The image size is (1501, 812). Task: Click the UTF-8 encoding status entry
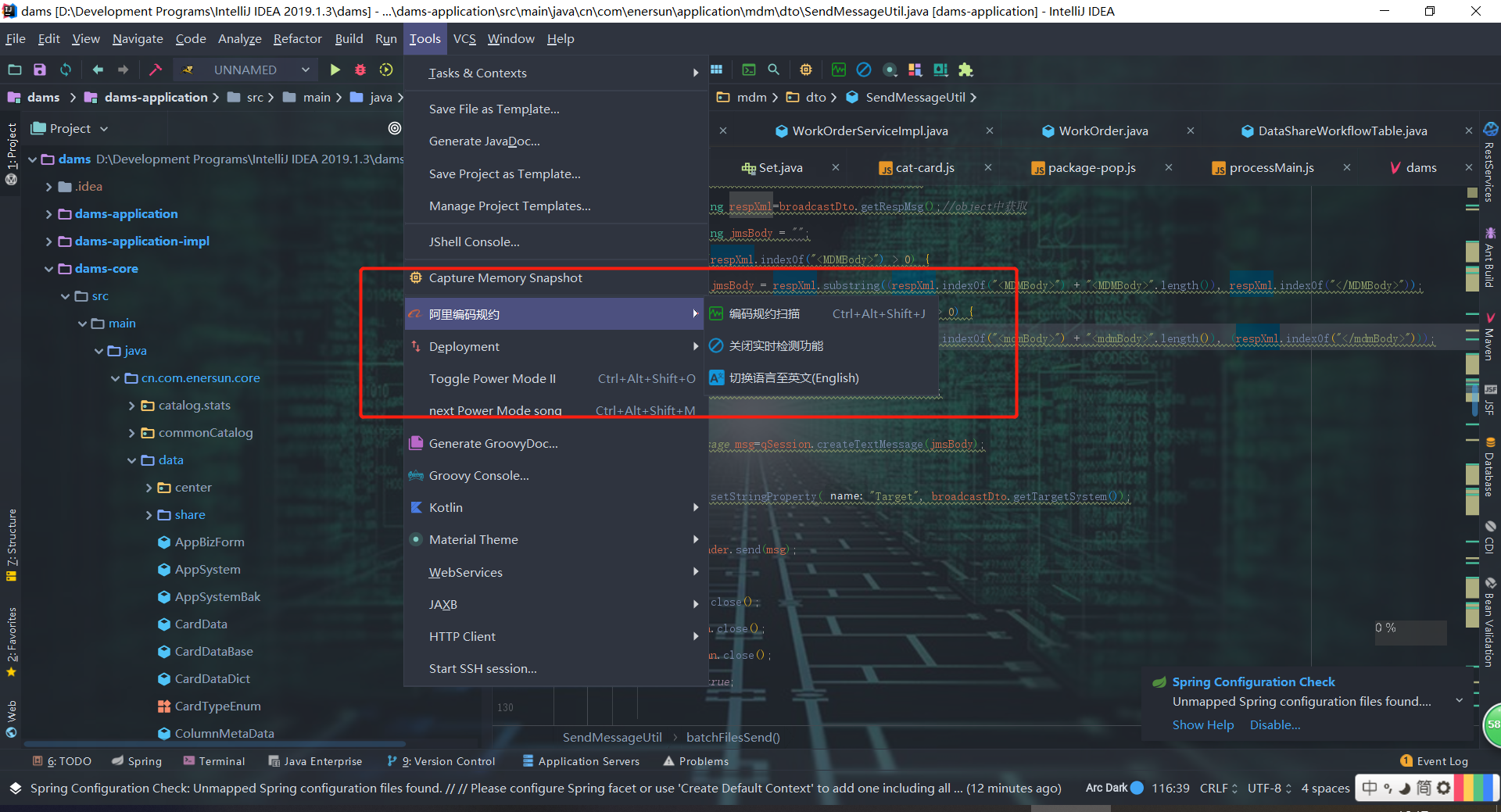point(1269,788)
